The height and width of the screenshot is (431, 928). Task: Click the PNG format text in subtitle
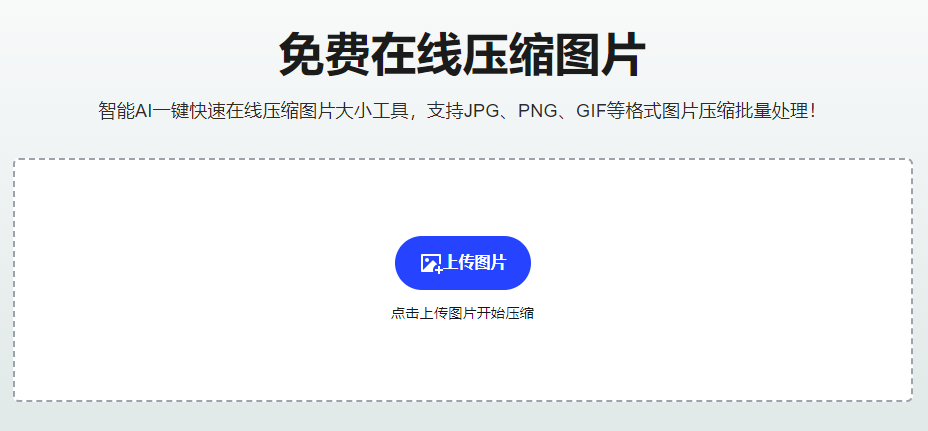tap(538, 111)
